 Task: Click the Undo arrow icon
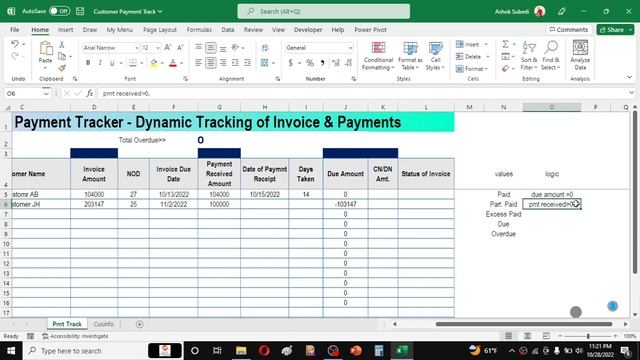tap(15, 44)
